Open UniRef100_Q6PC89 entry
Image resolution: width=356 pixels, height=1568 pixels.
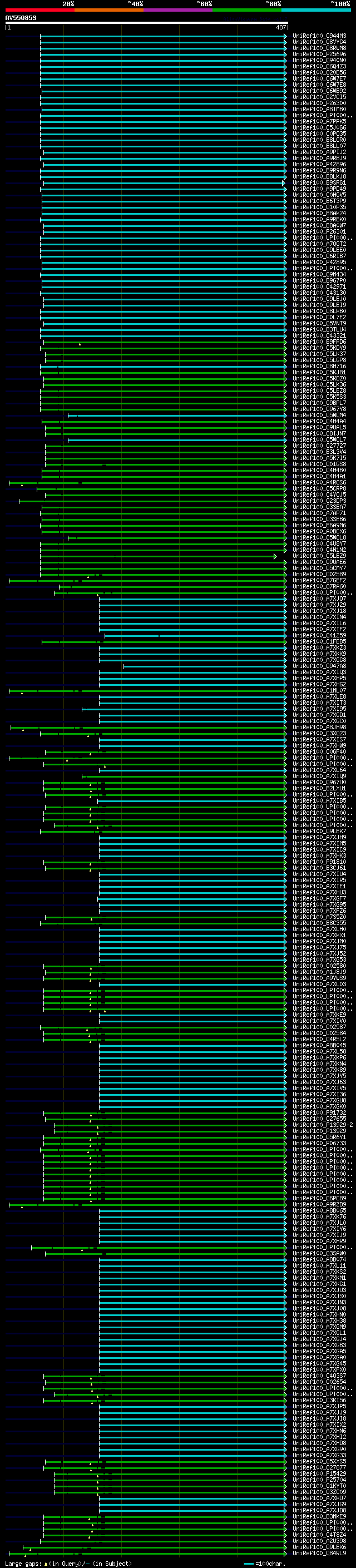[319, 1198]
